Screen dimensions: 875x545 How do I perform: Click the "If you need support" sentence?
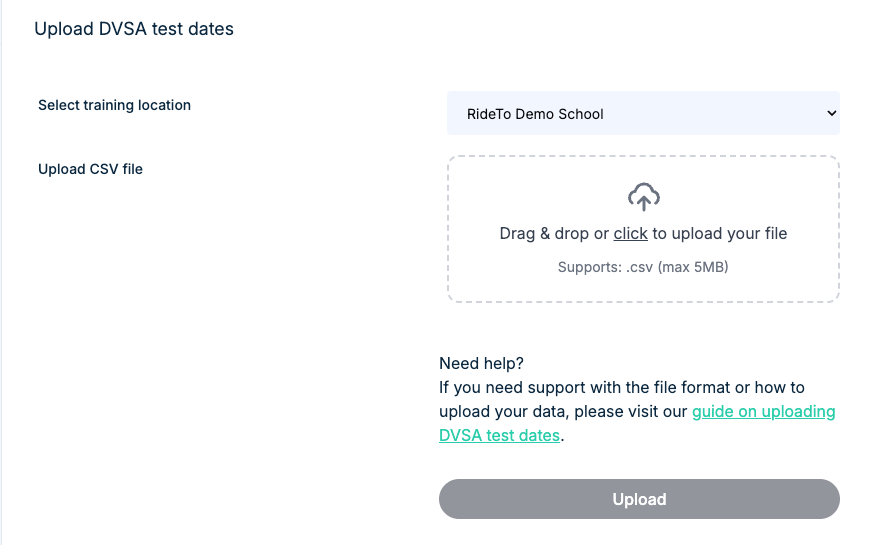click(510, 387)
